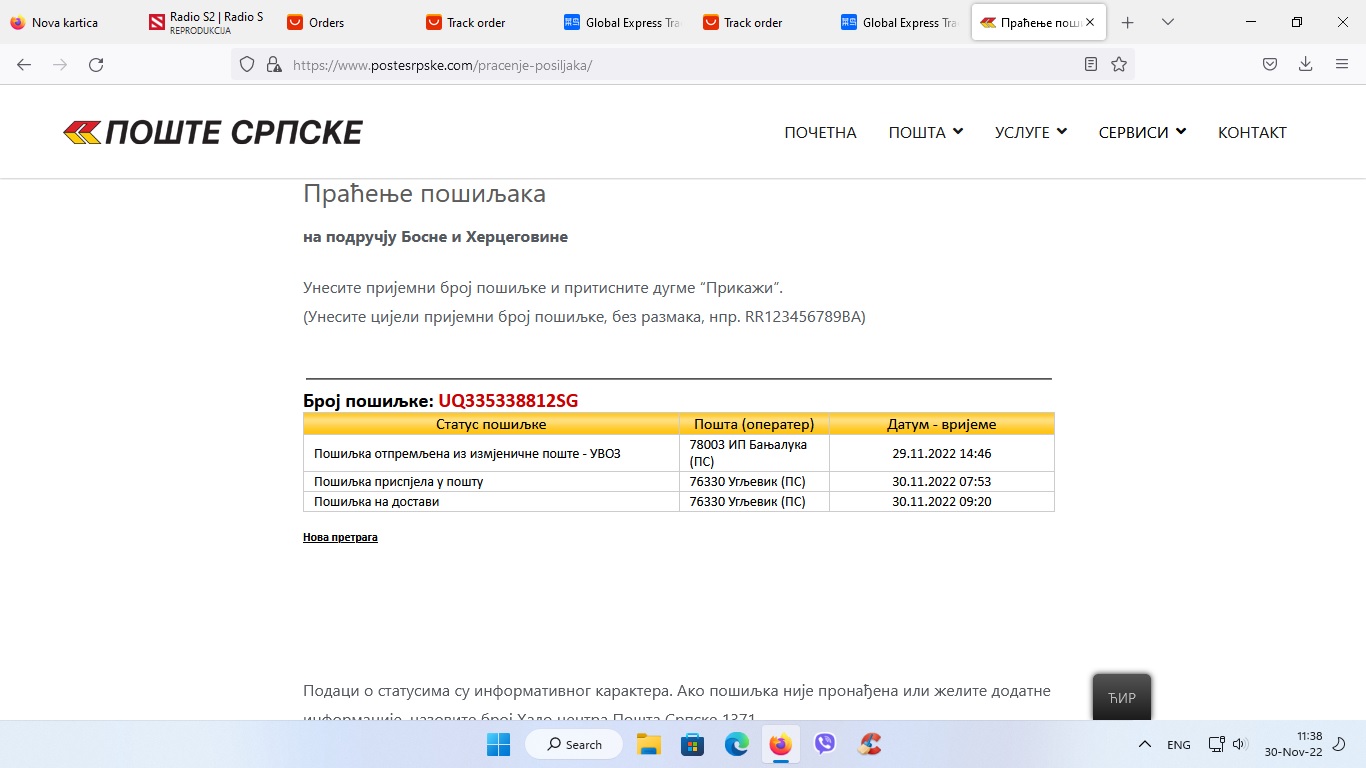Reload the page with the refresh icon
1366x768 pixels.
pos(96,64)
